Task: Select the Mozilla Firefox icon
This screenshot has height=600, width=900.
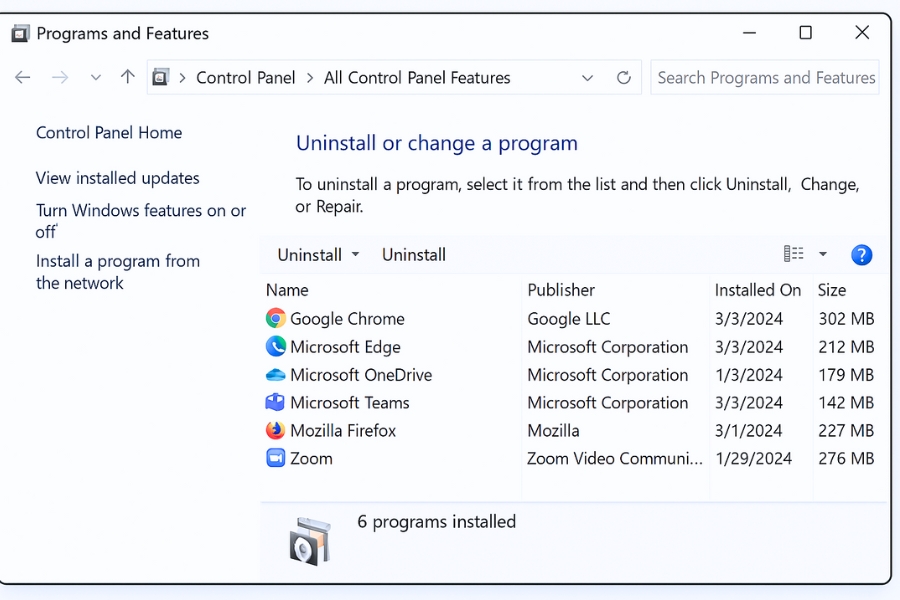Action: [276, 431]
